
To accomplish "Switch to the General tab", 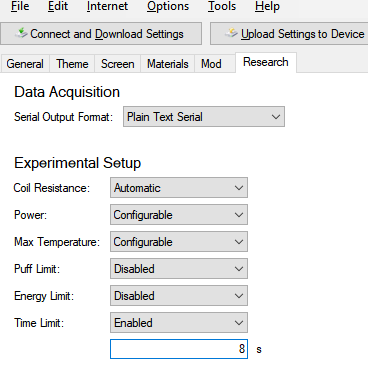I will click(25, 64).
